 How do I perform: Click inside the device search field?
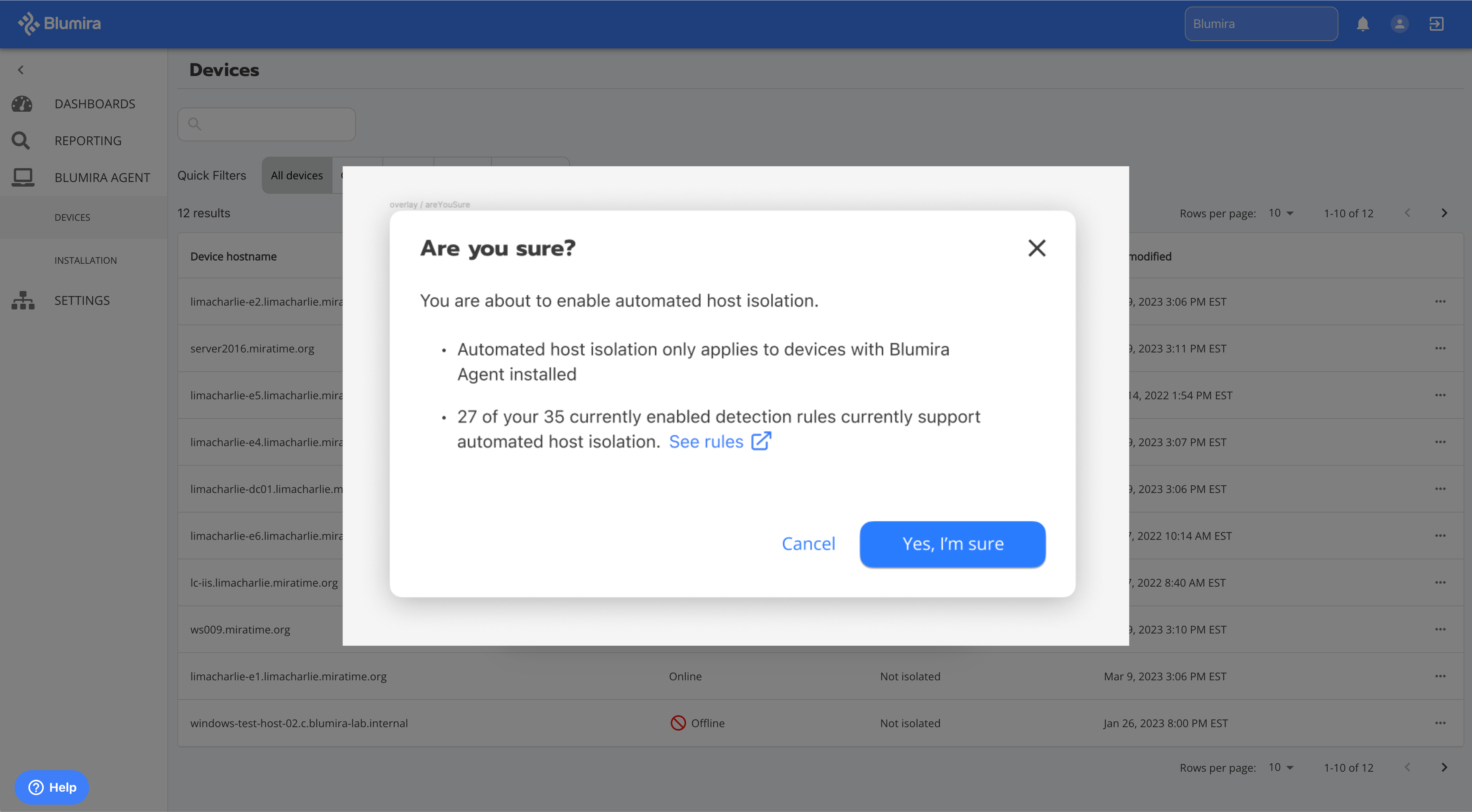tap(266, 124)
